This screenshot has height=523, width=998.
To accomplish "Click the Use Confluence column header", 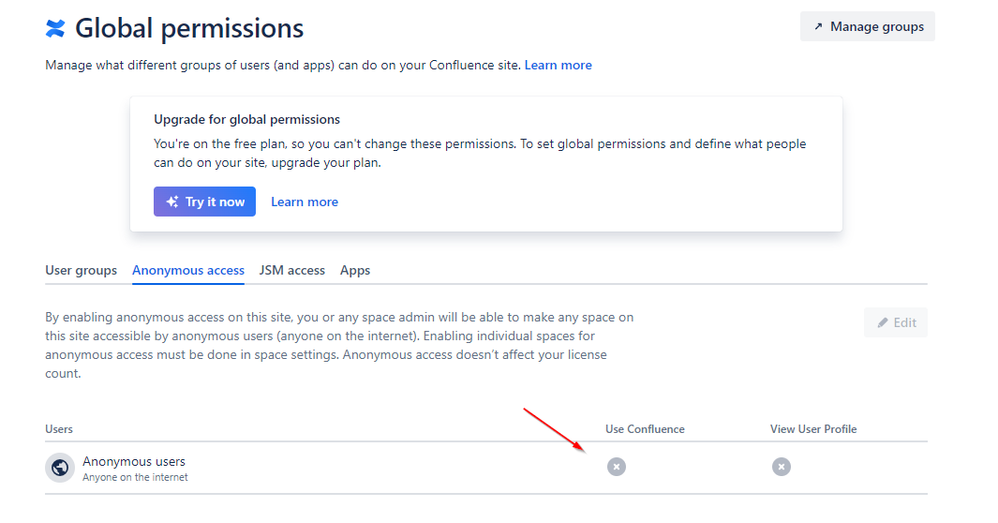I will tap(645, 429).
